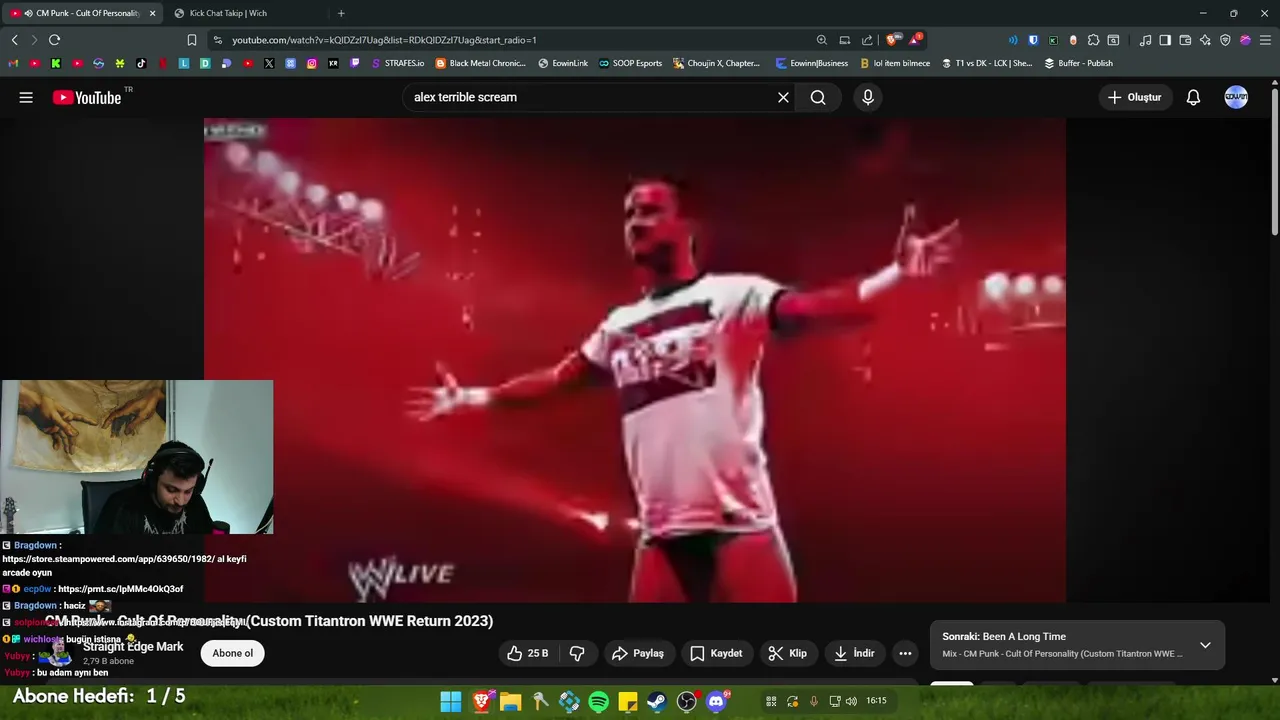Click the Oluştur create button
Image resolution: width=1280 pixels, height=720 pixels.
[1135, 97]
